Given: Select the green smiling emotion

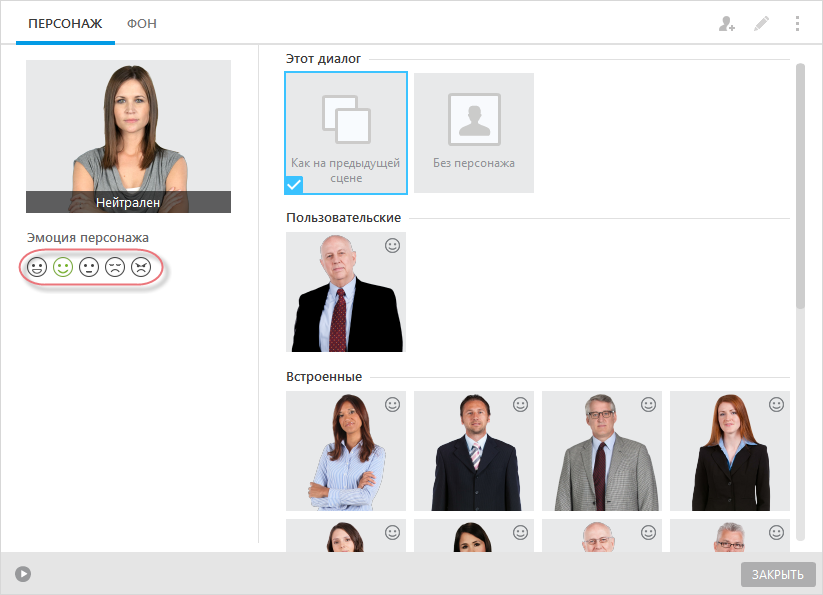Looking at the screenshot, I should (x=63, y=267).
